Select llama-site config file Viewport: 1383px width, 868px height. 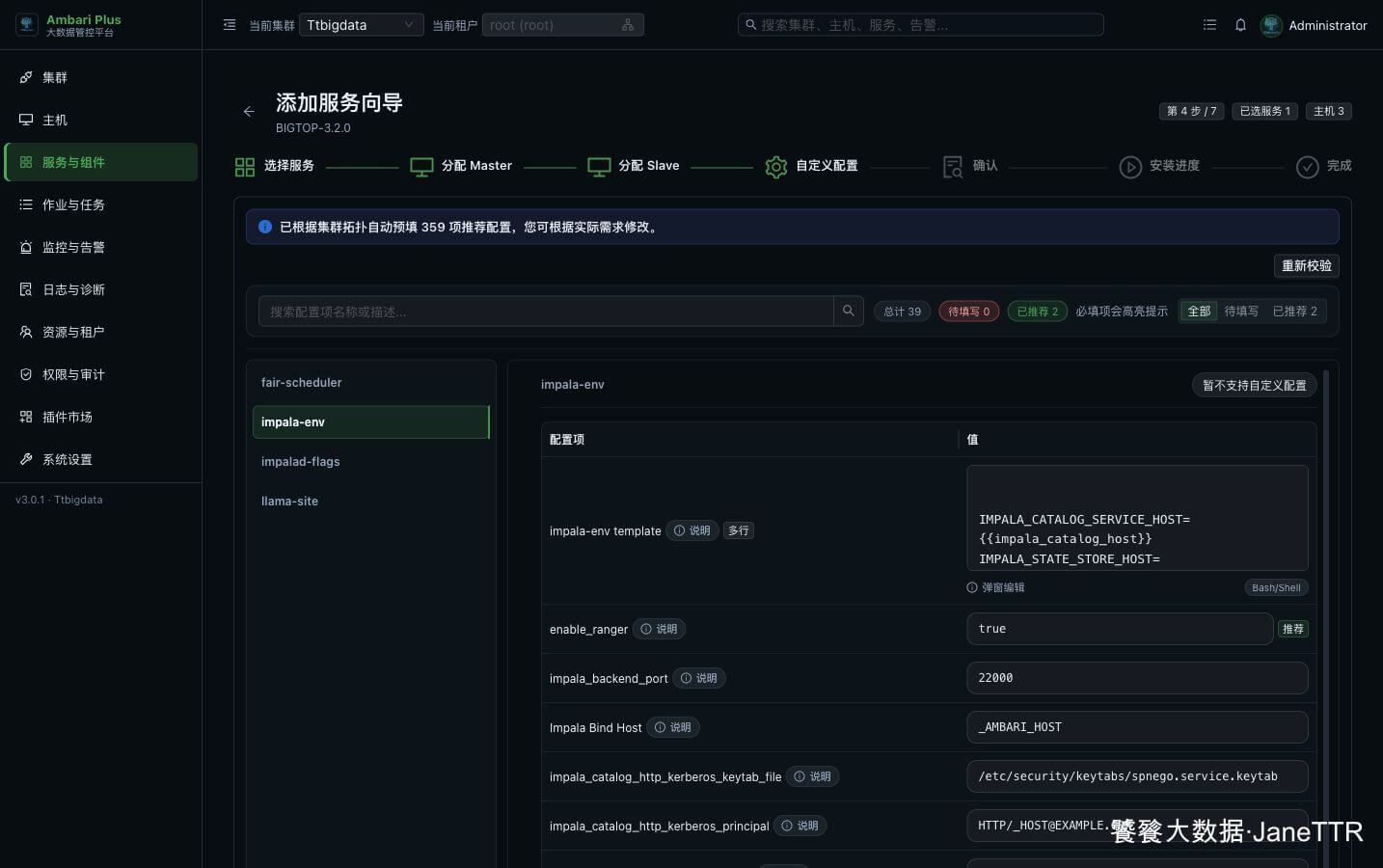tap(371, 502)
